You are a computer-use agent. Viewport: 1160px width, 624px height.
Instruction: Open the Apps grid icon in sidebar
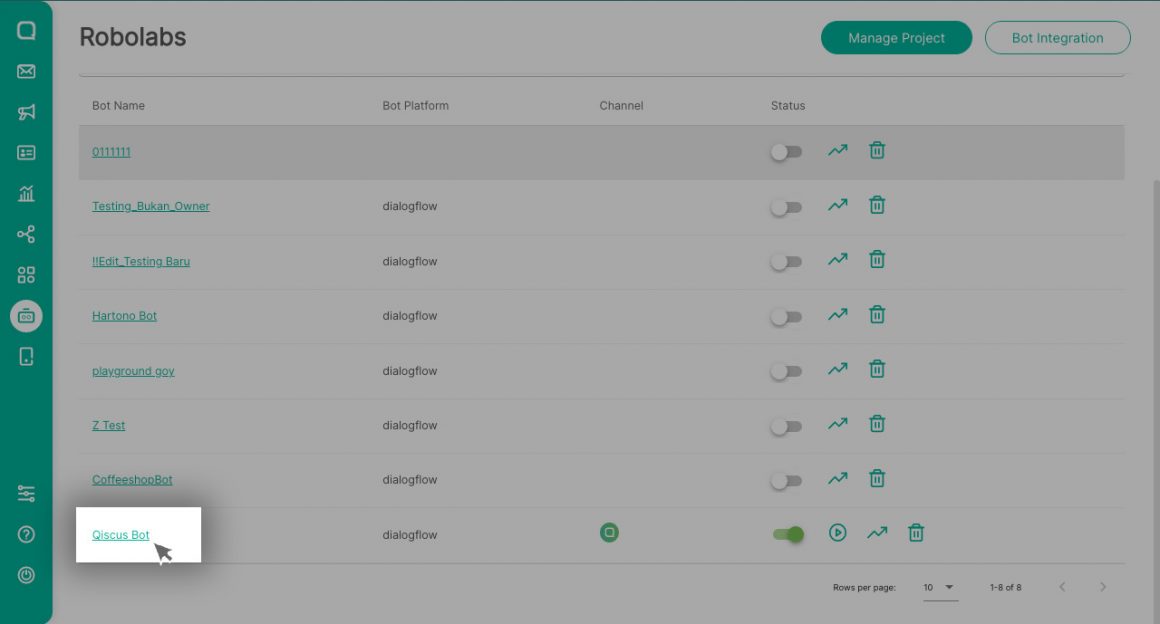coord(26,274)
